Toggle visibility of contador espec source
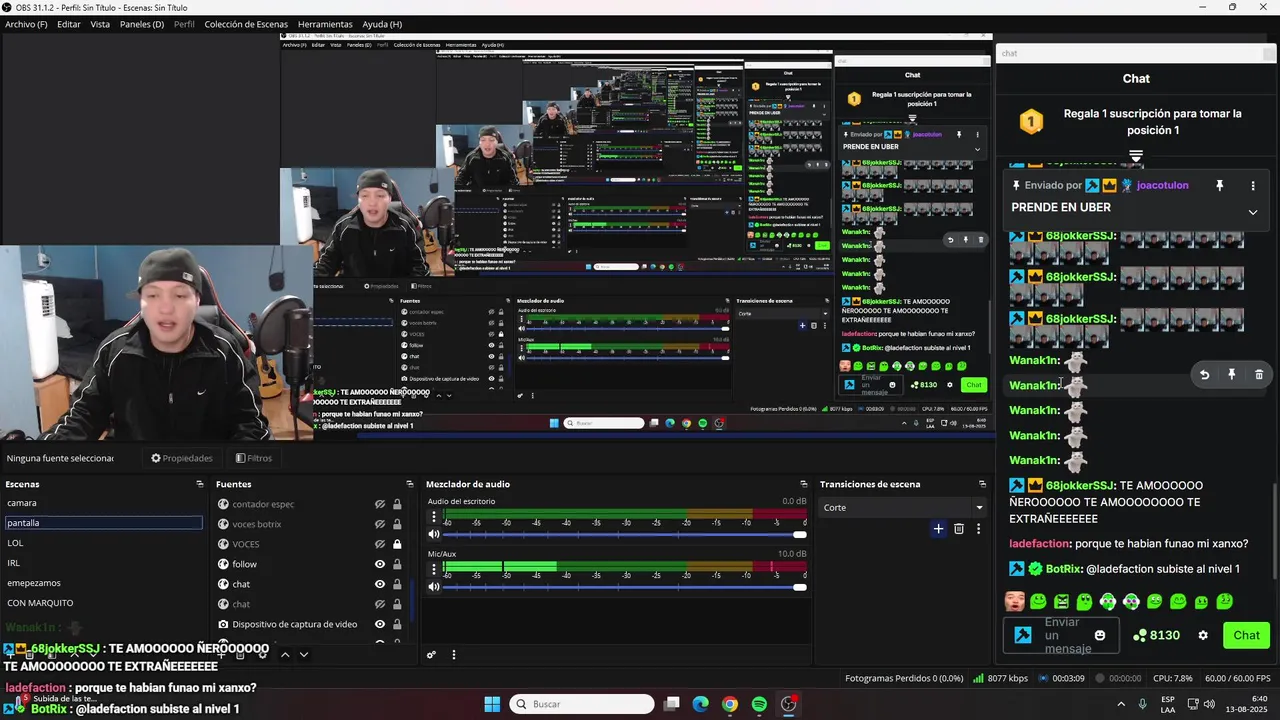This screenshot has width=1280, height=720. coord(380,504)
